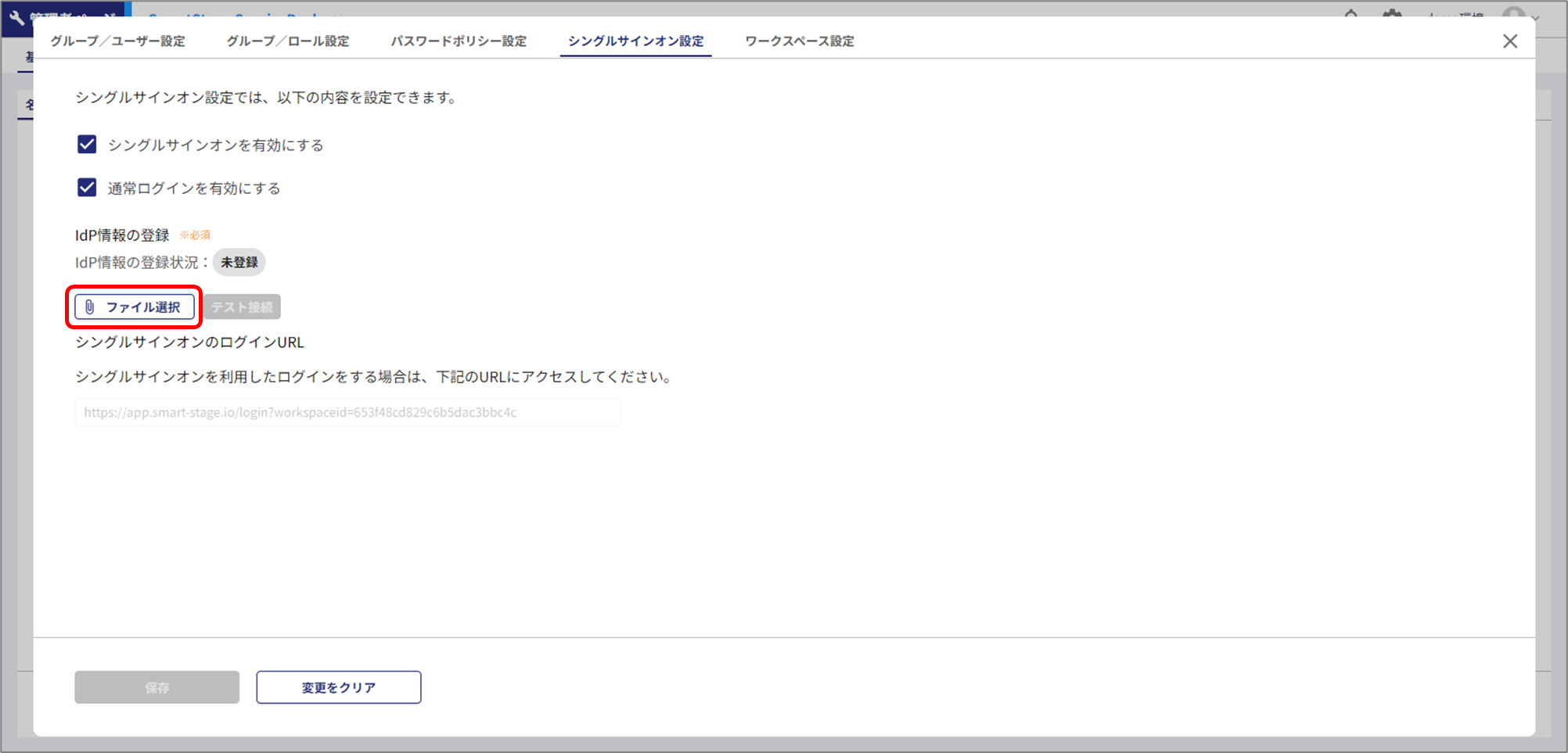Click the SSO login URL field
This screenshot has height=753, width=1568.
[347, 412]
